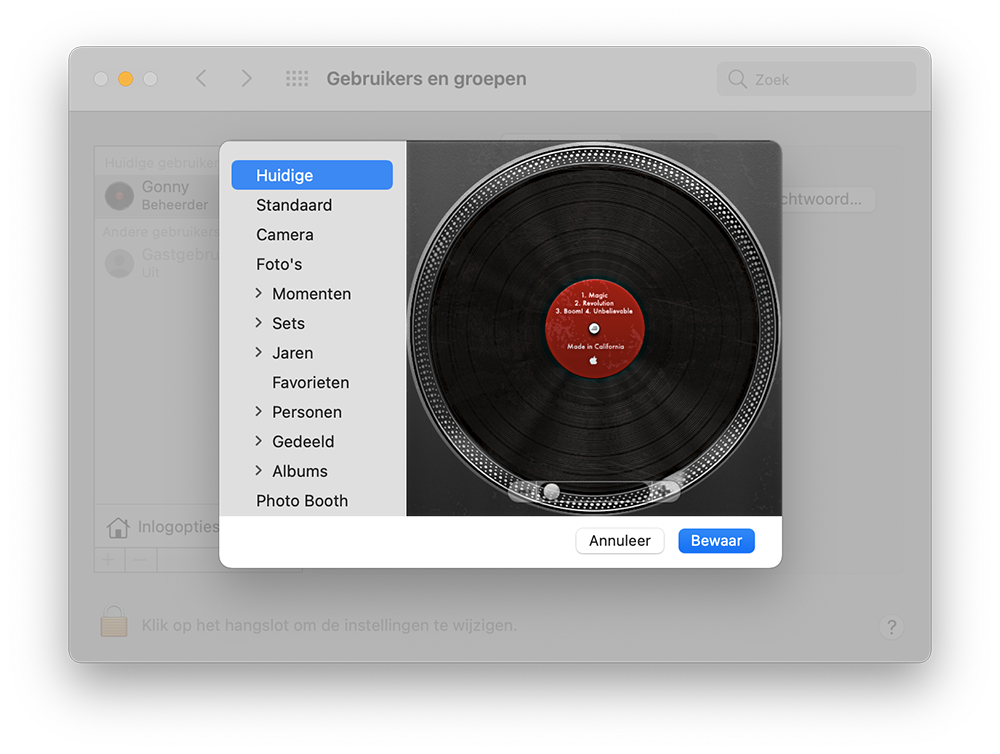1000x754 pixels.
Task: Select the Albums row
Action: tap(312, 471)
